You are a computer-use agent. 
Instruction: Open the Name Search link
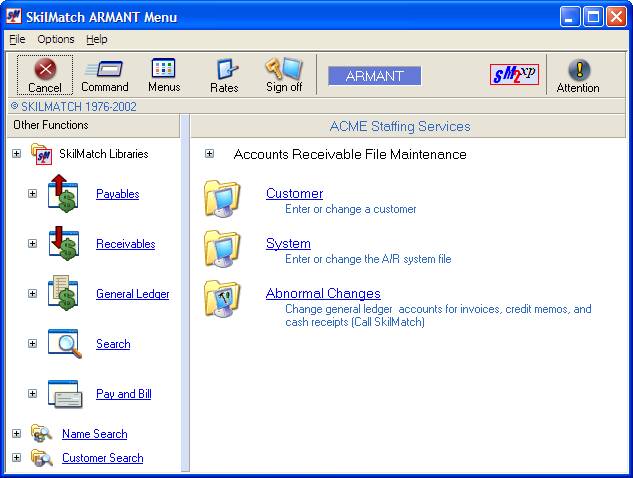tap(94, 434)
